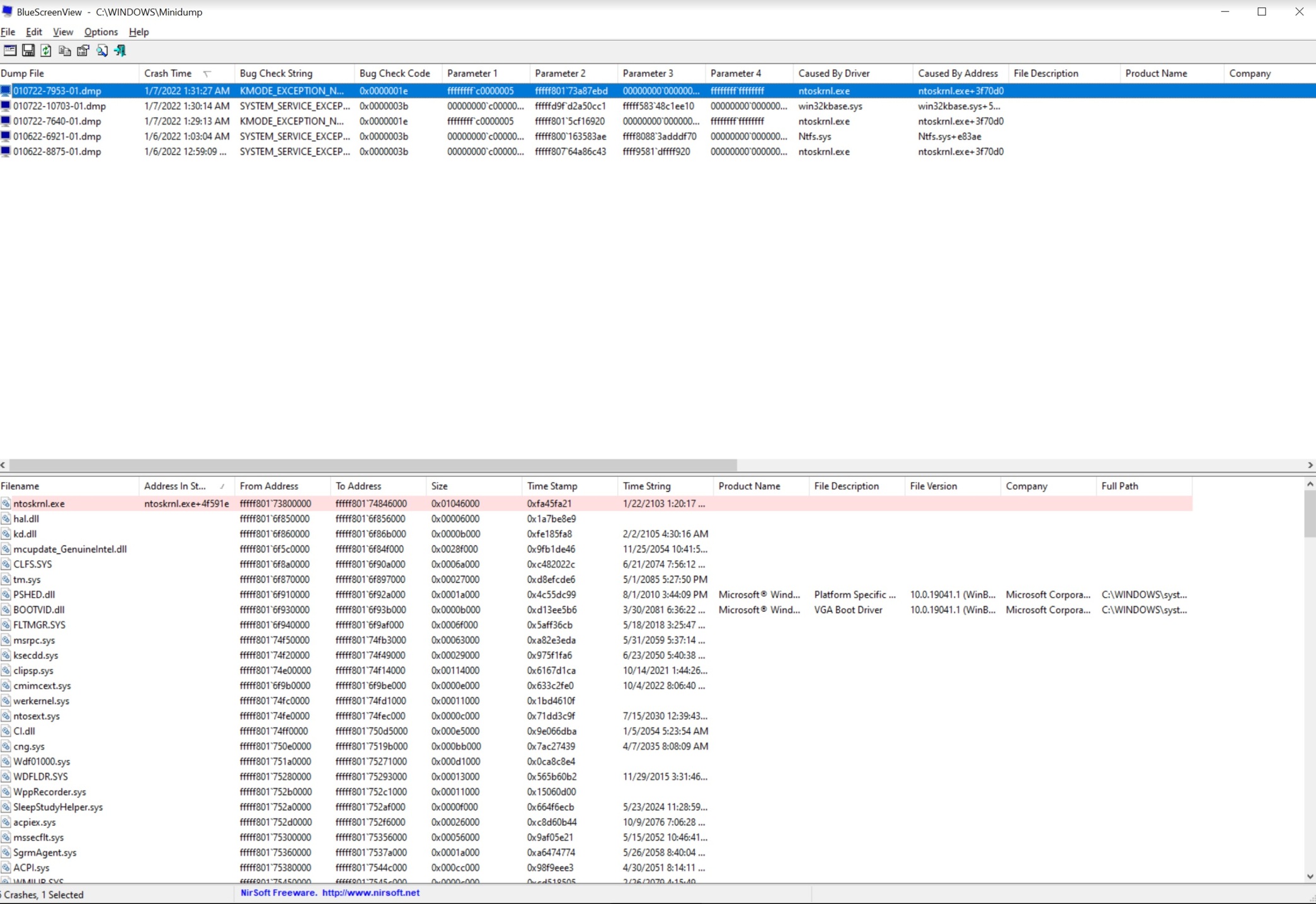
Task: Click file icon beside ntoskrnl.exe in lower pane
Action: pyautogui.click(x=6, y=503)
